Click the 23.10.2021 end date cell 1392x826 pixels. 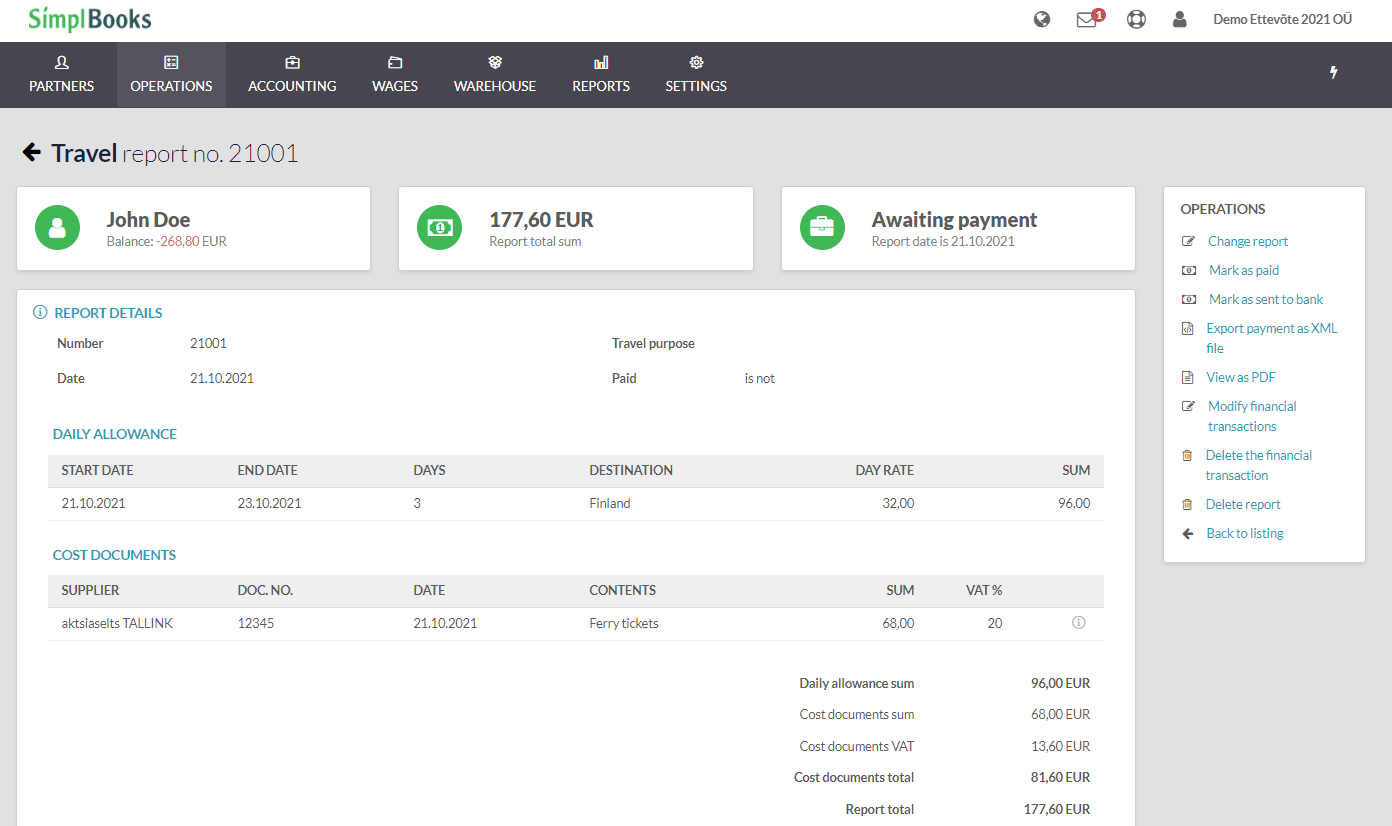click(269, 503)
